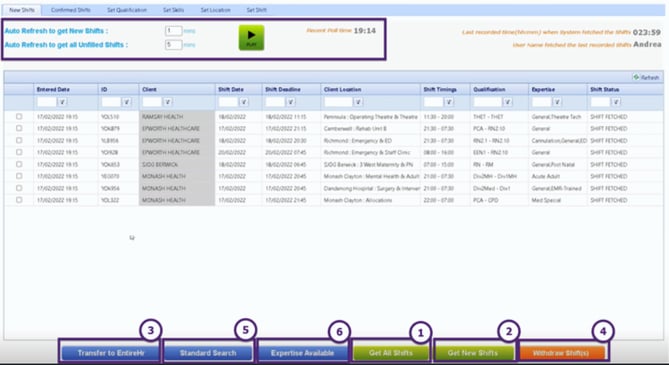The image size is (669, 365).
Task: Select the SJOG BERWICK client cell
Action: (x=177, y=164)
